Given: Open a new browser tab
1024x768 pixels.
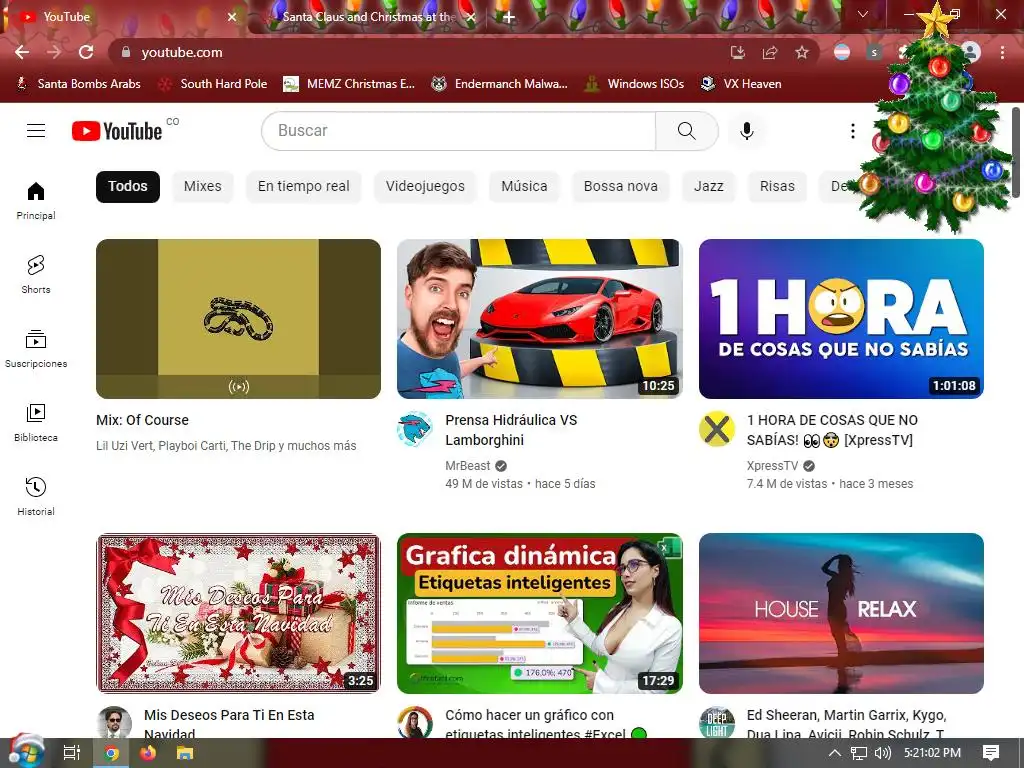Looking at the screenshot, I should (x=509, y=17).
